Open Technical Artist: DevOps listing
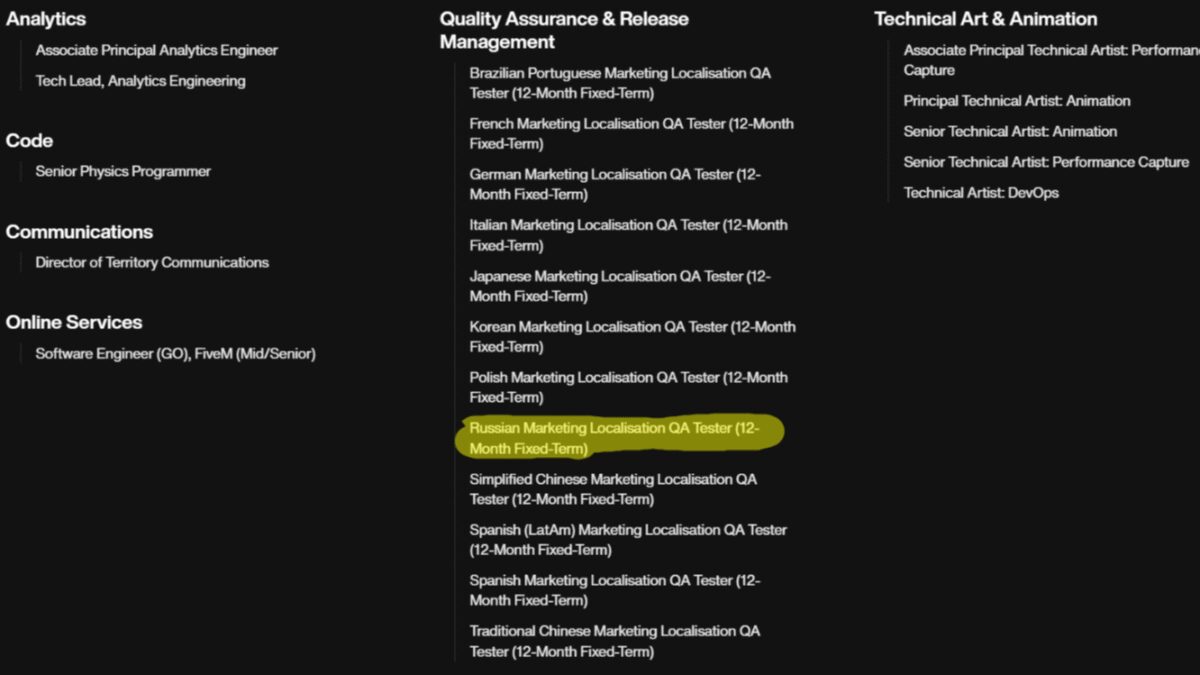The height and width of the screenshot is (675, 1200). point(981,193)
